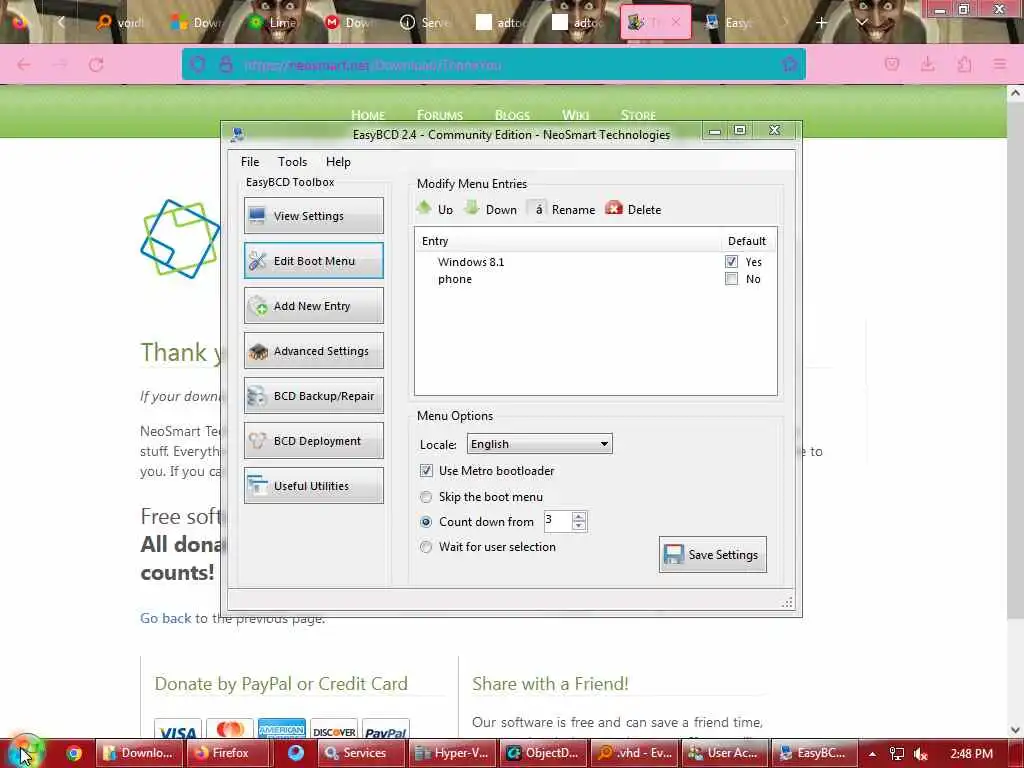Open Store link on NeoSmart website

click(x=638, y=116)
